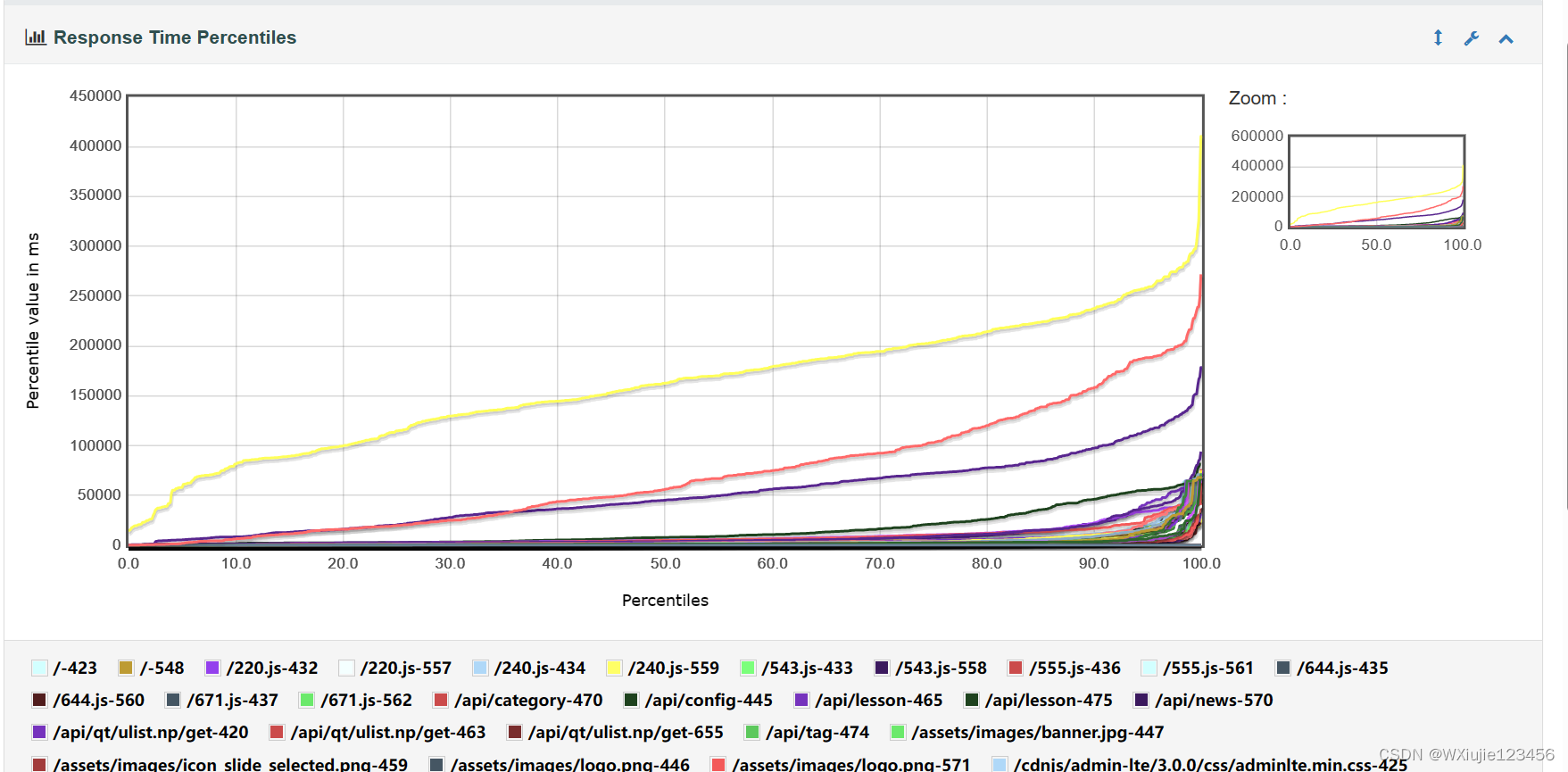Image resolution: width=1568 pixels, height=772 pixels.
Task: Toggle the /api/news-570 legend swatch
Action: [1141, 701]
